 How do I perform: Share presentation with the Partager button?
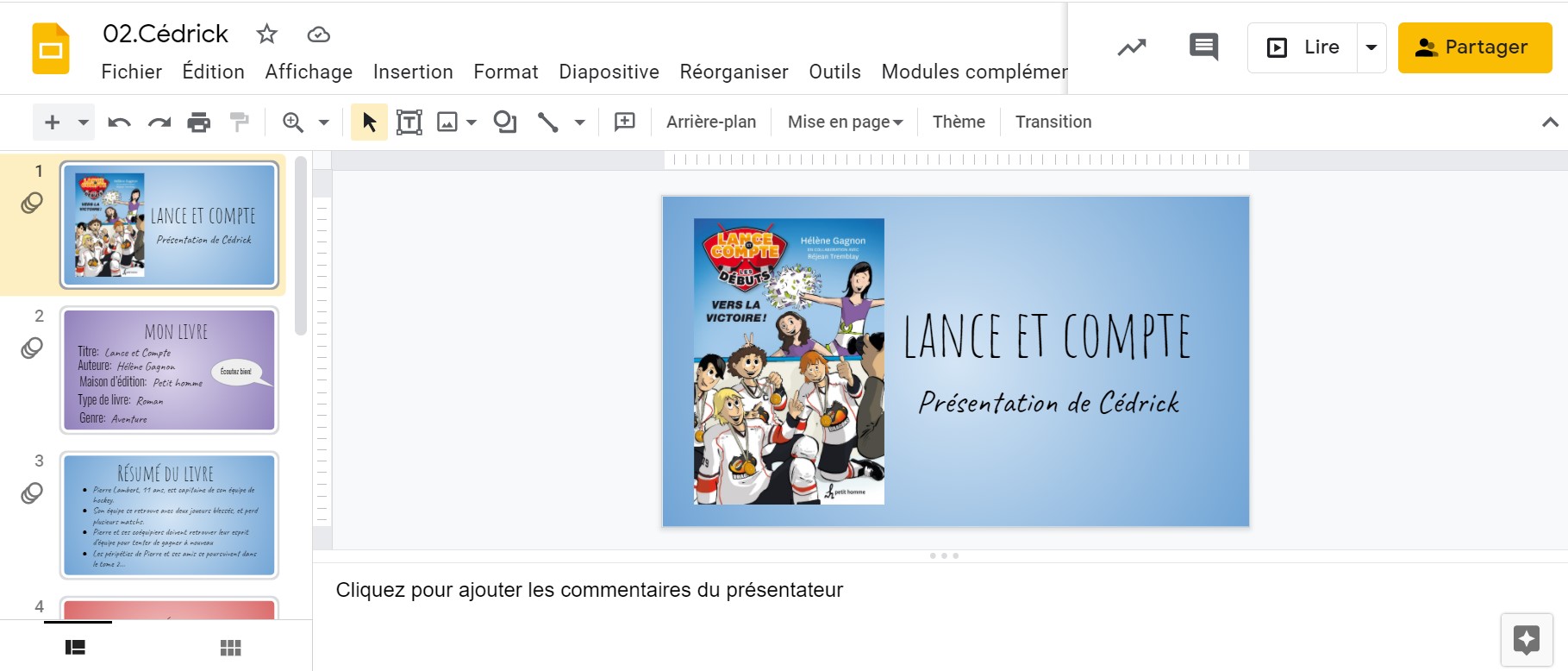click(1475, 47)
